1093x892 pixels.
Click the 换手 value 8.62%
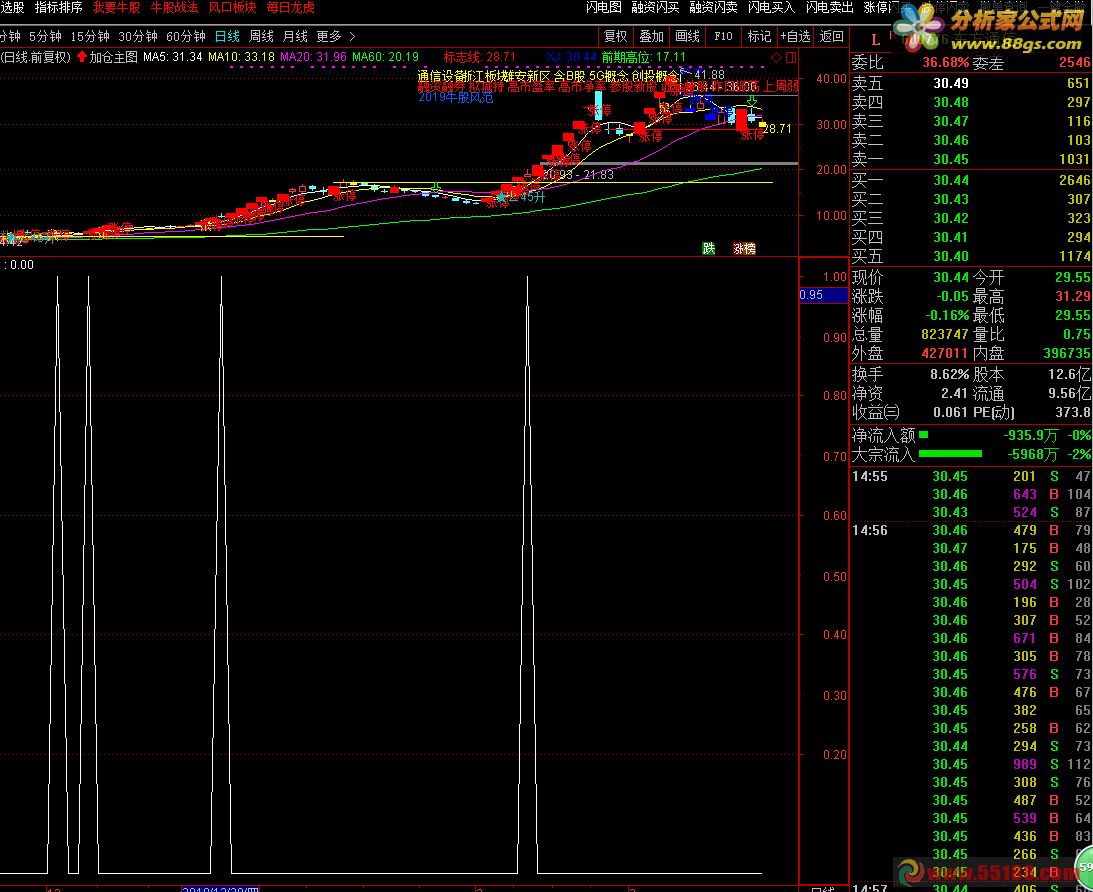tap(949, 374)
